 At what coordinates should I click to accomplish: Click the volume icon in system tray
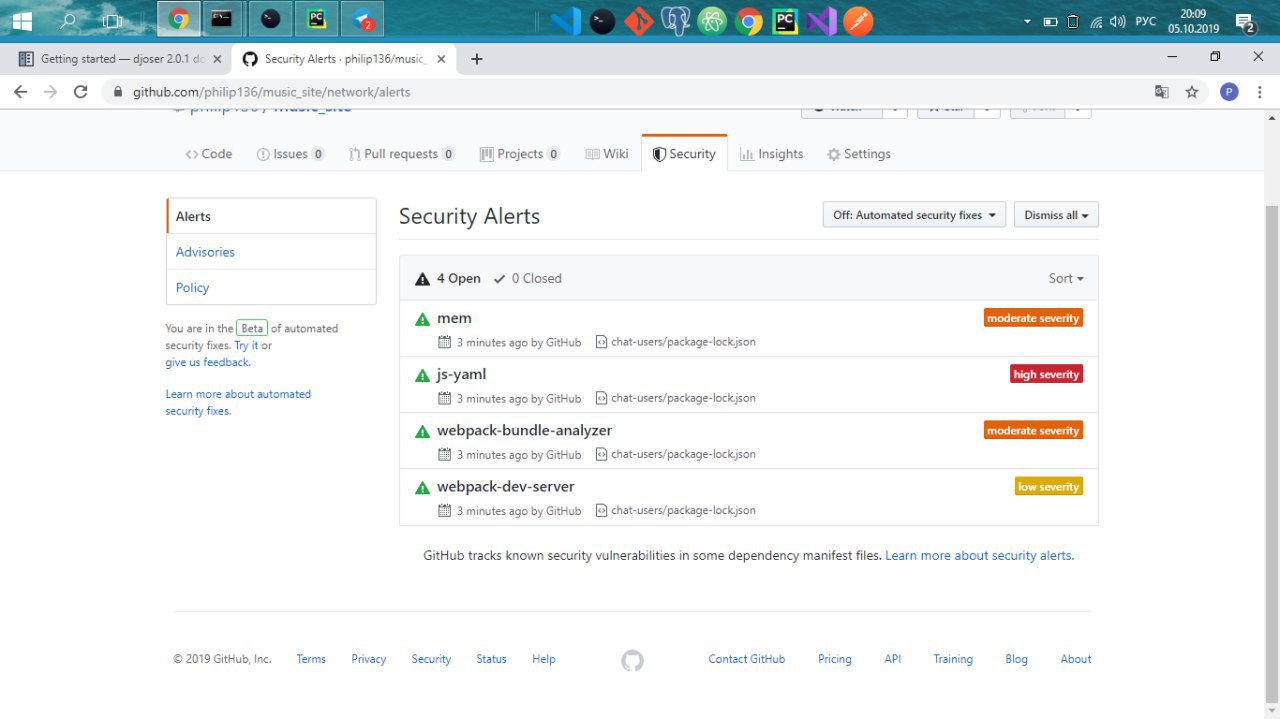tap(1117, 21)
